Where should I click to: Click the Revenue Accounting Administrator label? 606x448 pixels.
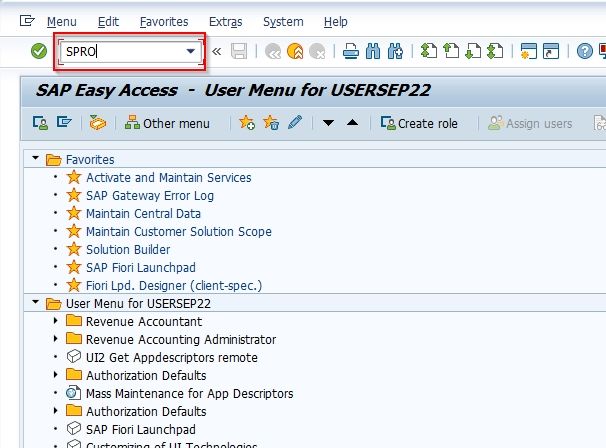pyautogui.click(x=181, y=339)
